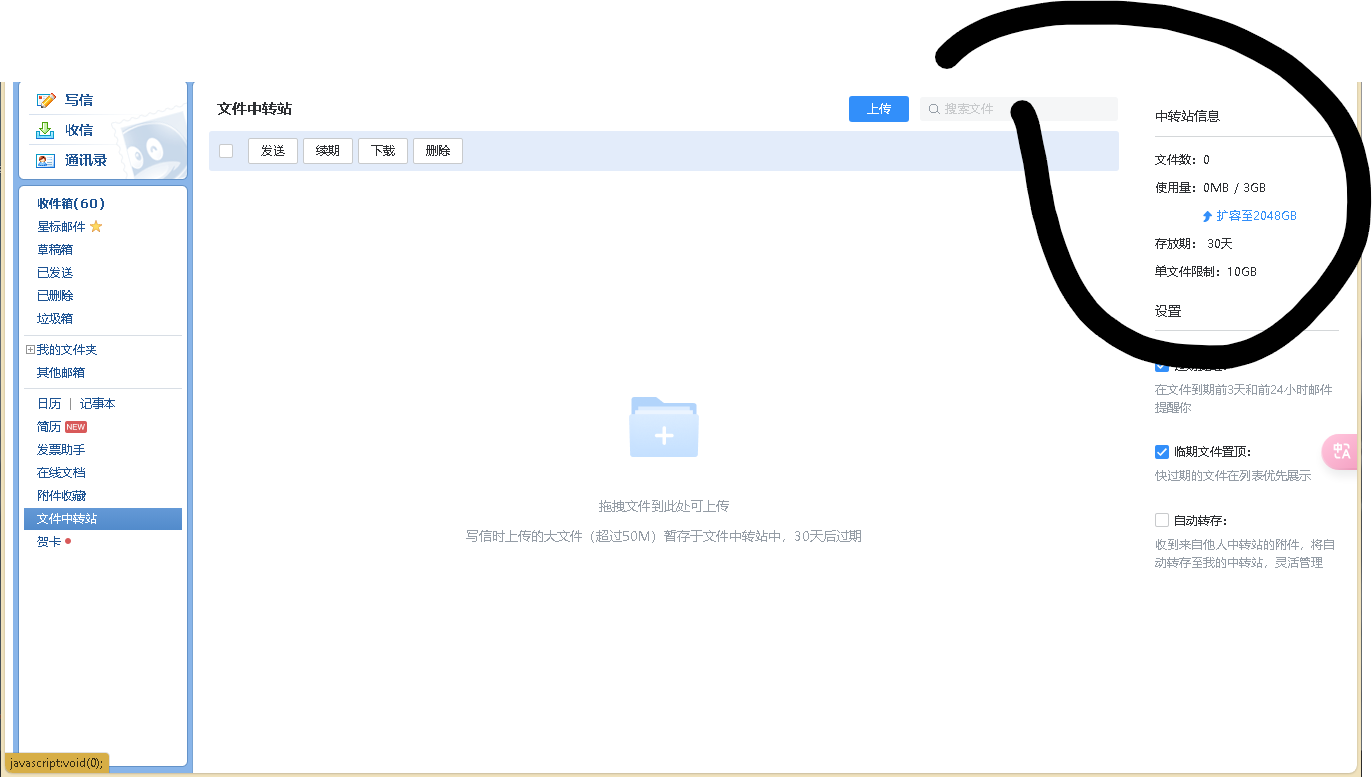Open 收件箱(60) inbox folder
The width and height of the screenshot is (1372, 777).
71,204
